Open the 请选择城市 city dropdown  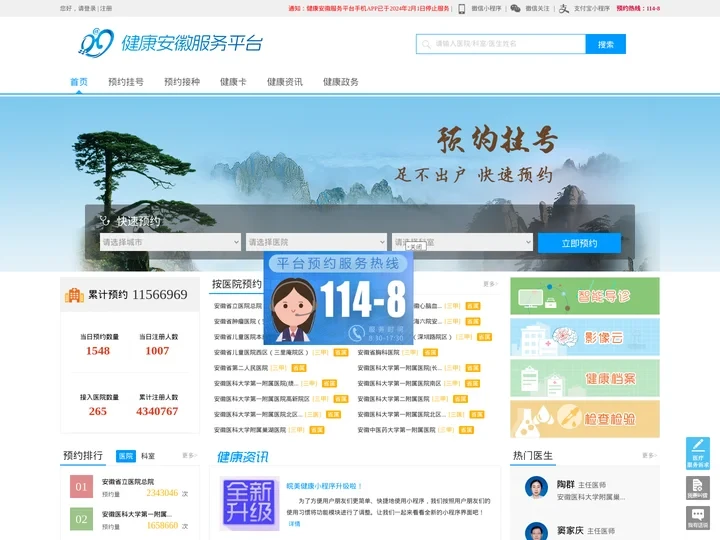(x=170, y=242)
